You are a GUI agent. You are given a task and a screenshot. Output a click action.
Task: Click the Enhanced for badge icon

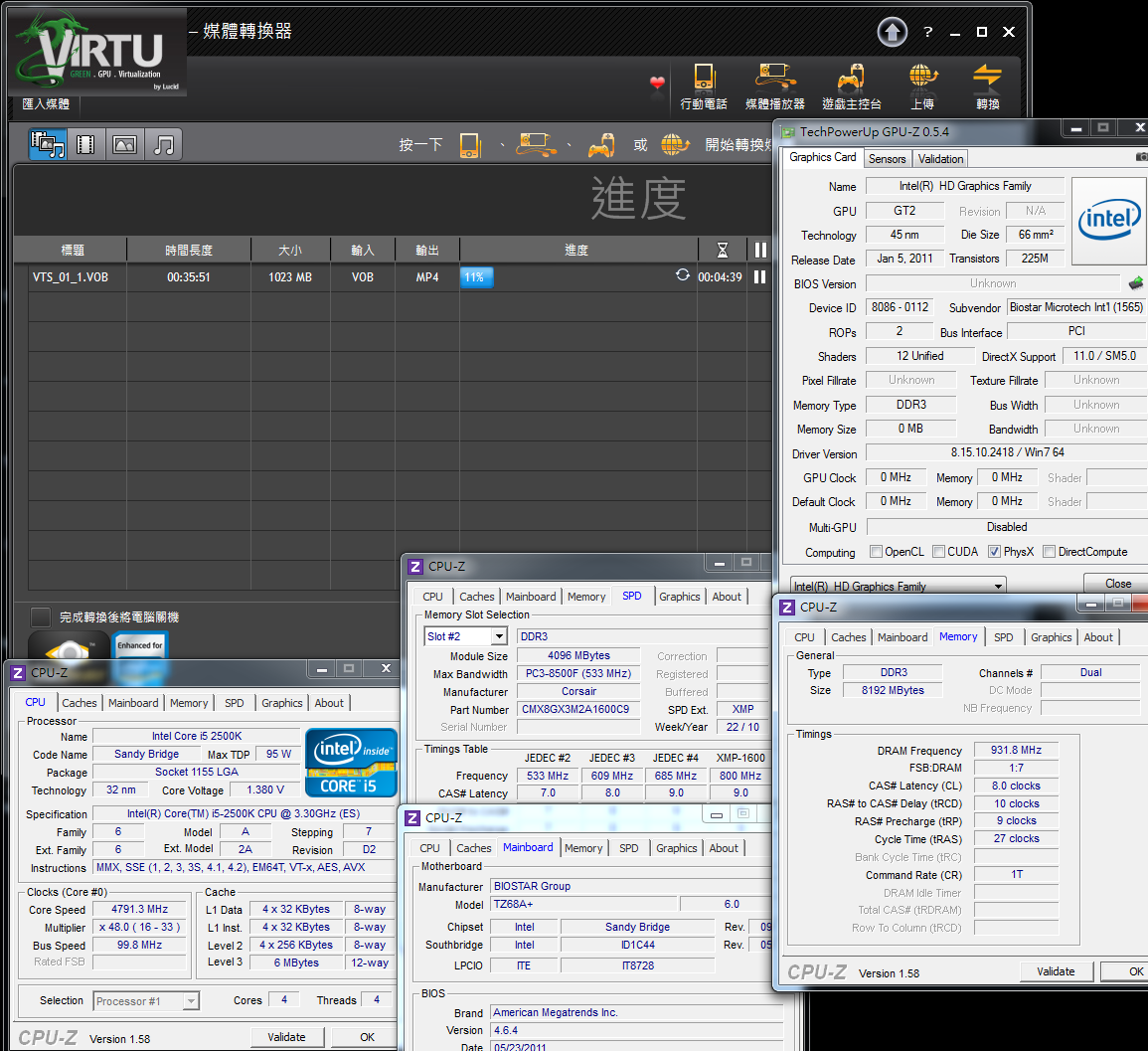click(x=140, y=646)
